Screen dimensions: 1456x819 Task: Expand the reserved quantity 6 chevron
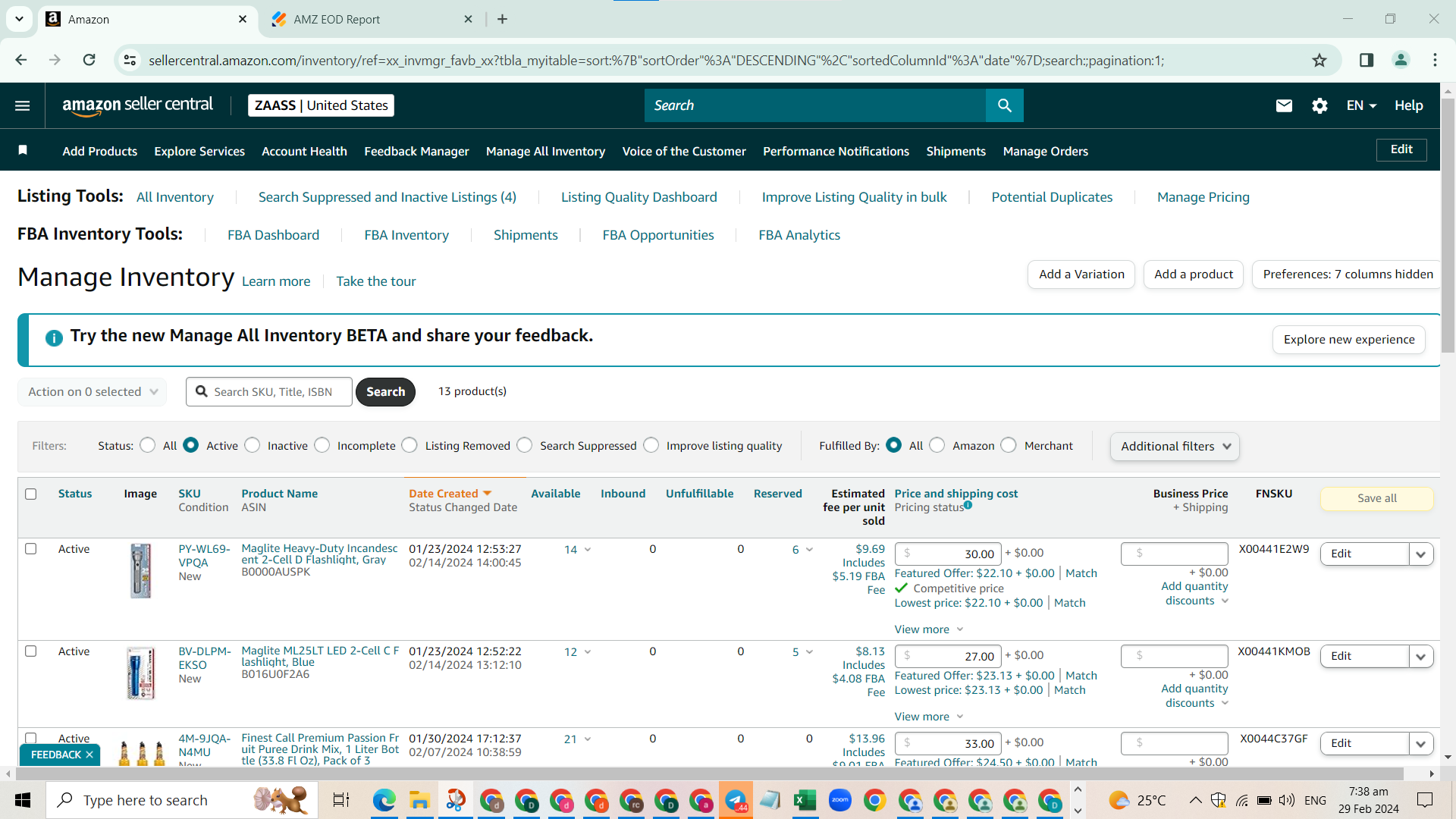809,550
